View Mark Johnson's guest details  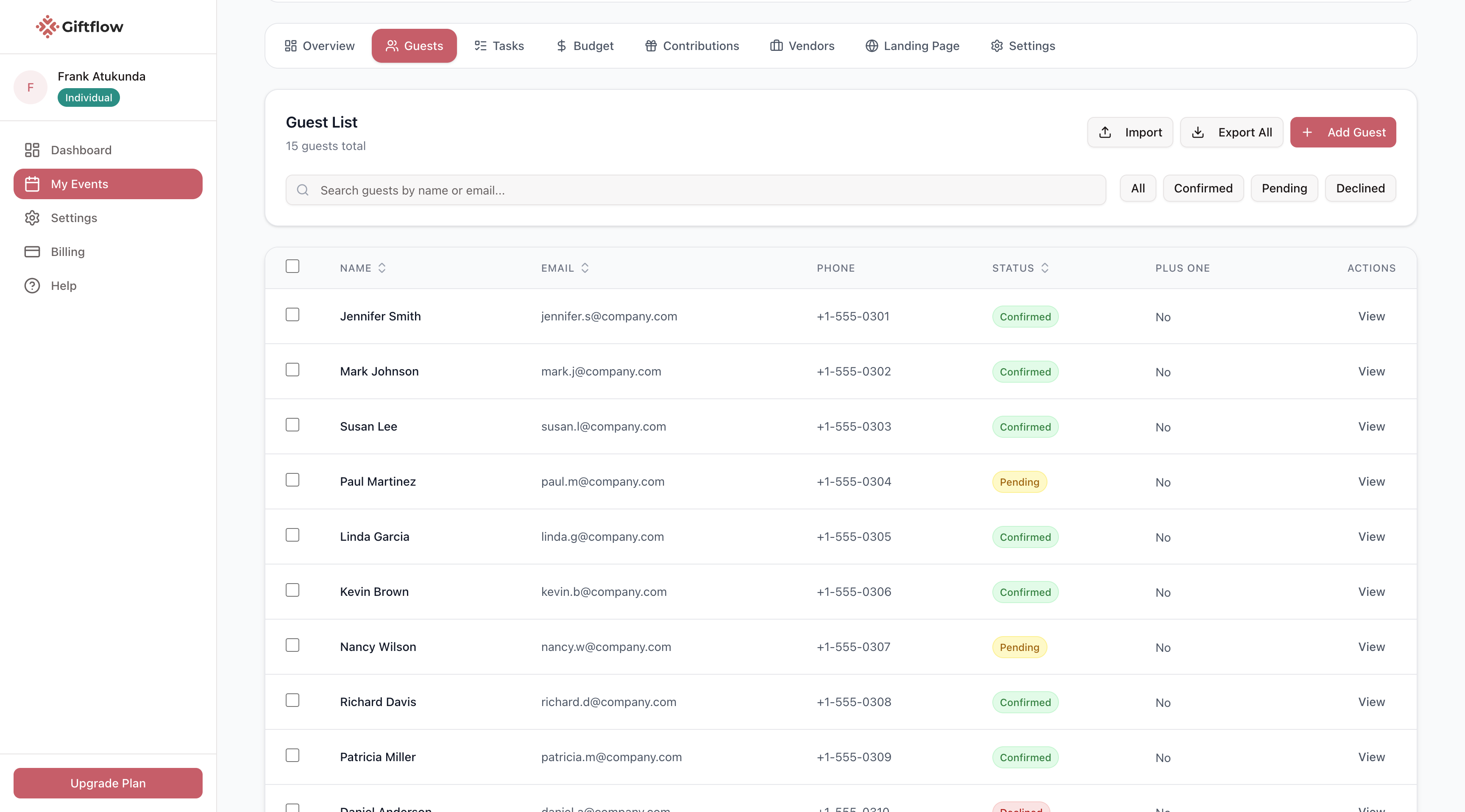(x=1371, y=371)
